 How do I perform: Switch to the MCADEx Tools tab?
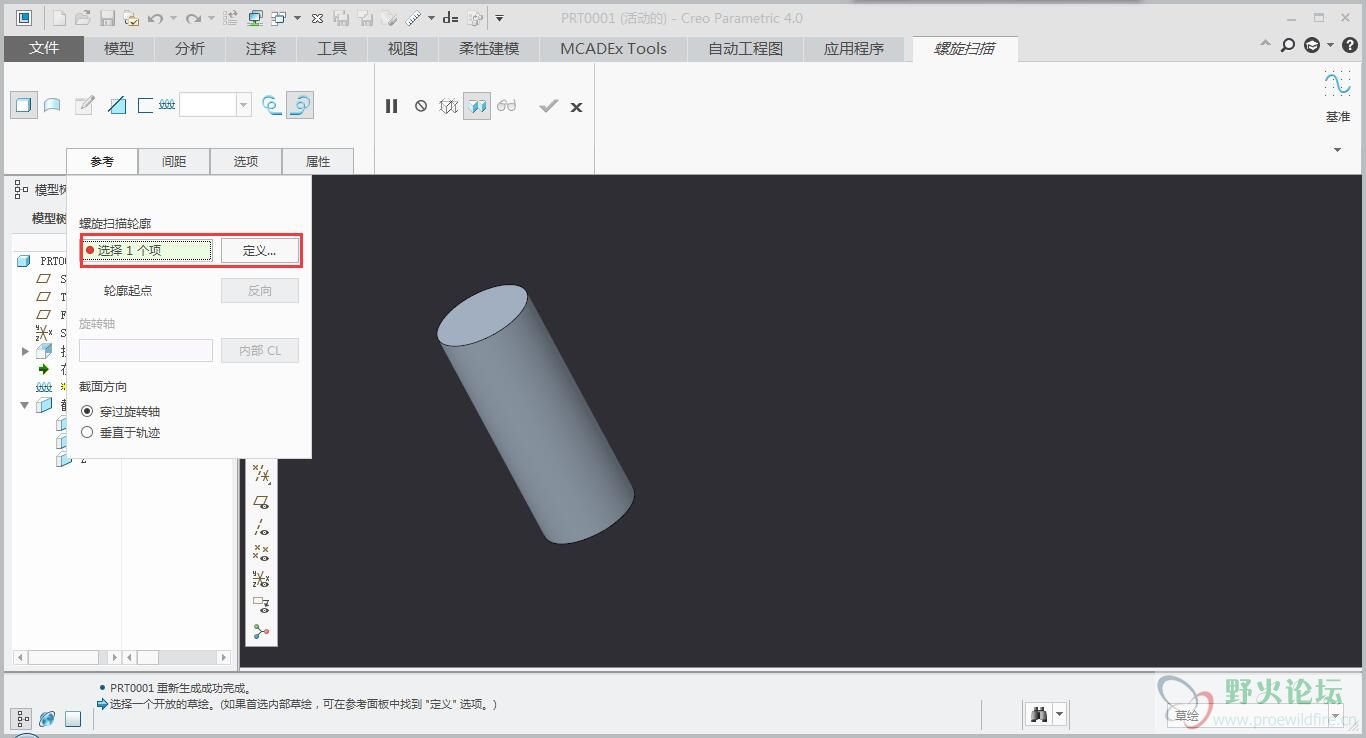tap(613, 48)
